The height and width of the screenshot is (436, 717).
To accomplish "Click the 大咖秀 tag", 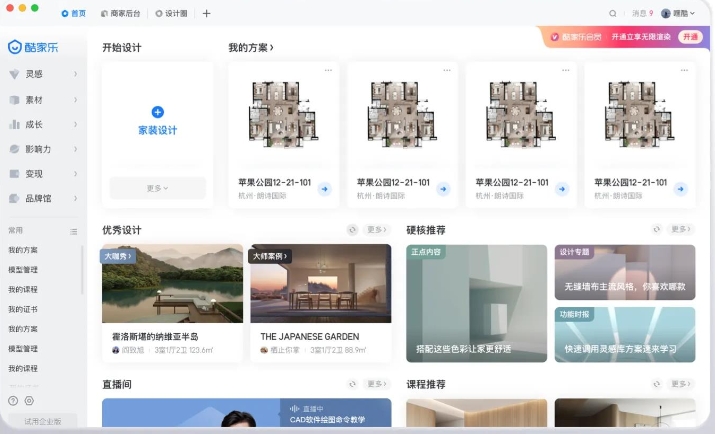I will (118, 256).
